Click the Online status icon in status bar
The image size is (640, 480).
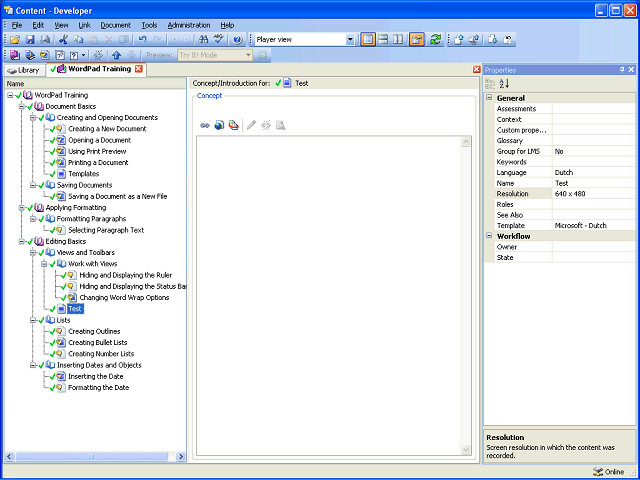coord(598,472)
